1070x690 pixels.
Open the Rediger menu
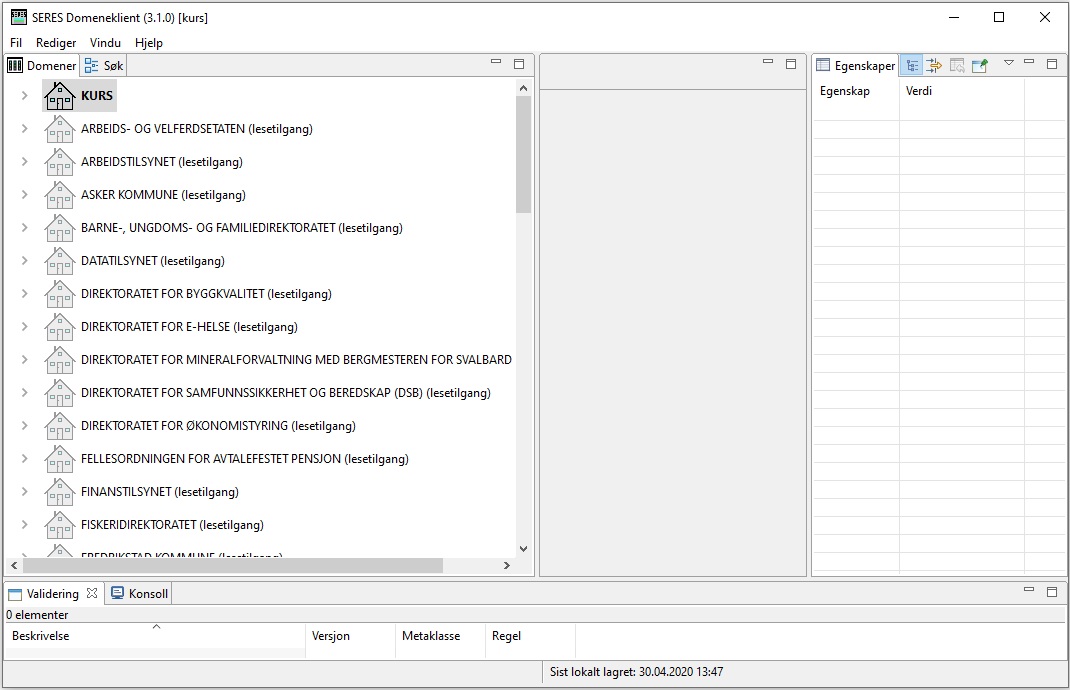coord(56,42)
